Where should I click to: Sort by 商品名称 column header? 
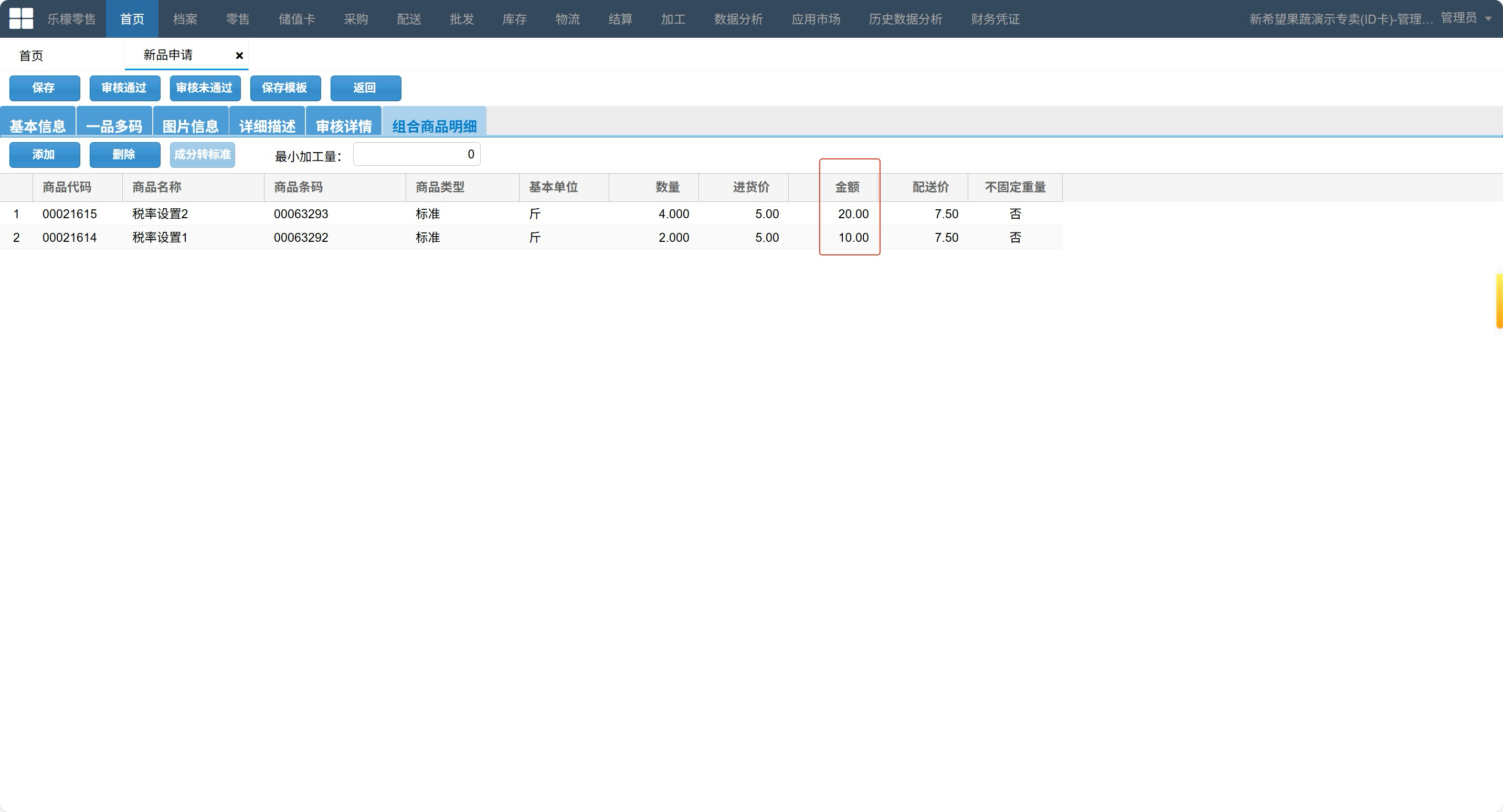(193, 187)
